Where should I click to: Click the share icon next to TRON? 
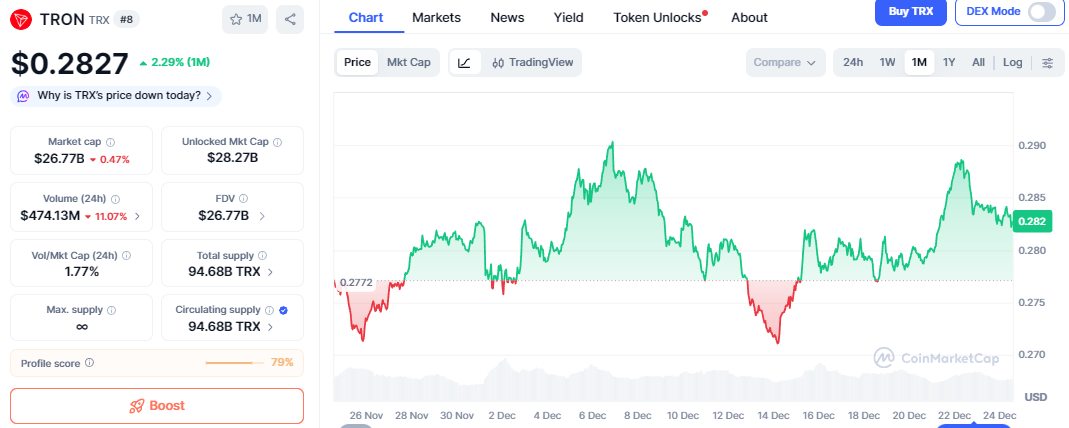coord(289,19)
